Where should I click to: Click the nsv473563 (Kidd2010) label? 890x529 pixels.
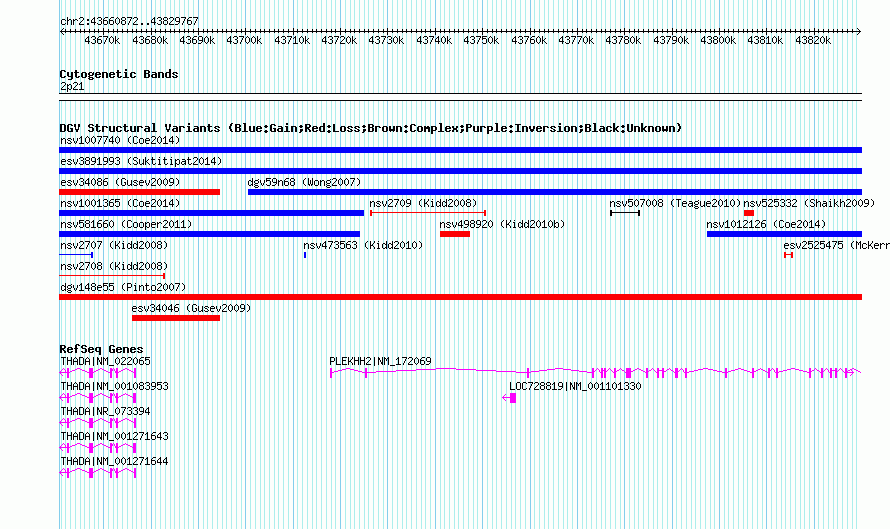tap(363, 245)
